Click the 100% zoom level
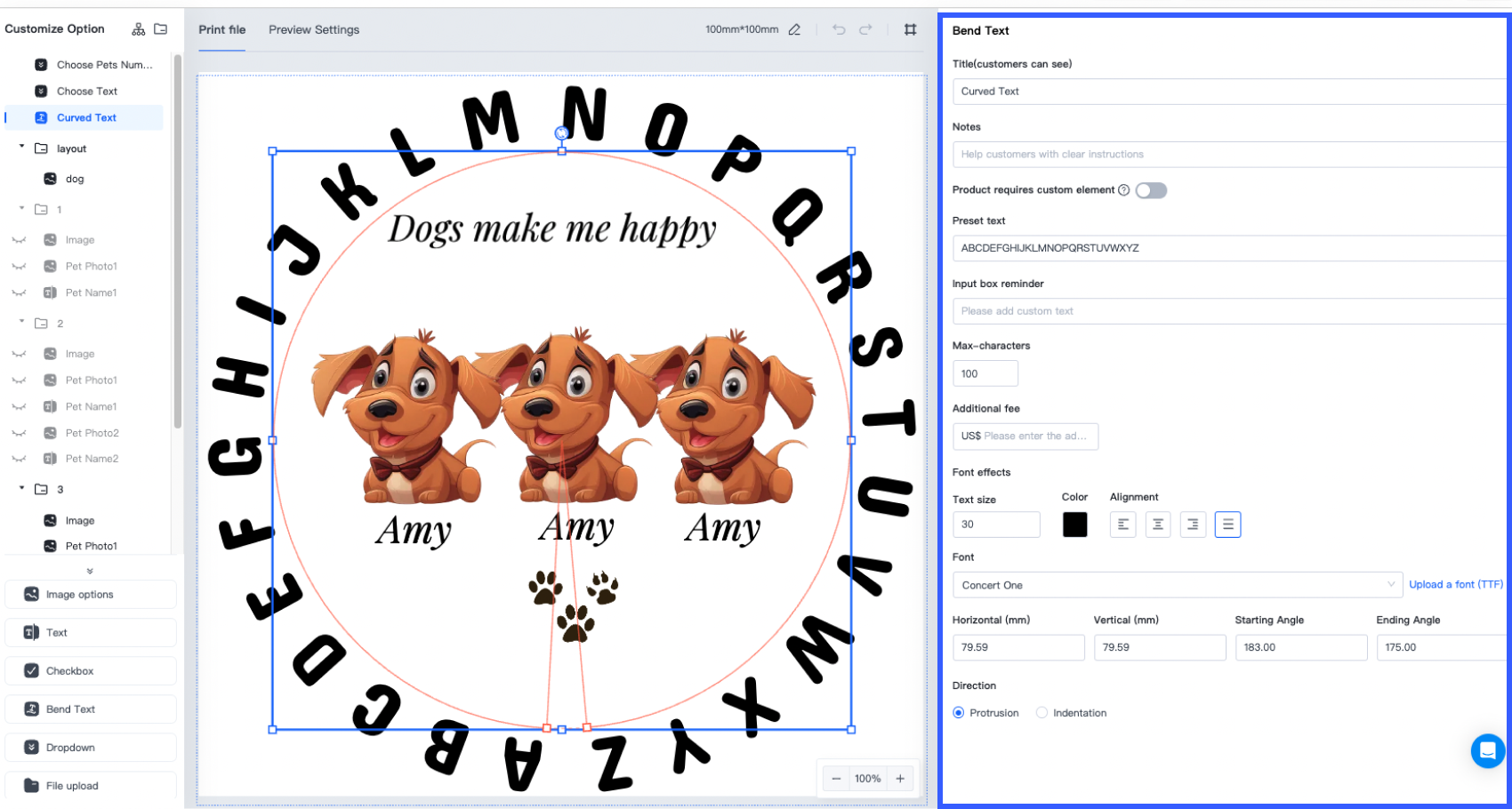The image size is (1512, 809). (x=868, y=779)
